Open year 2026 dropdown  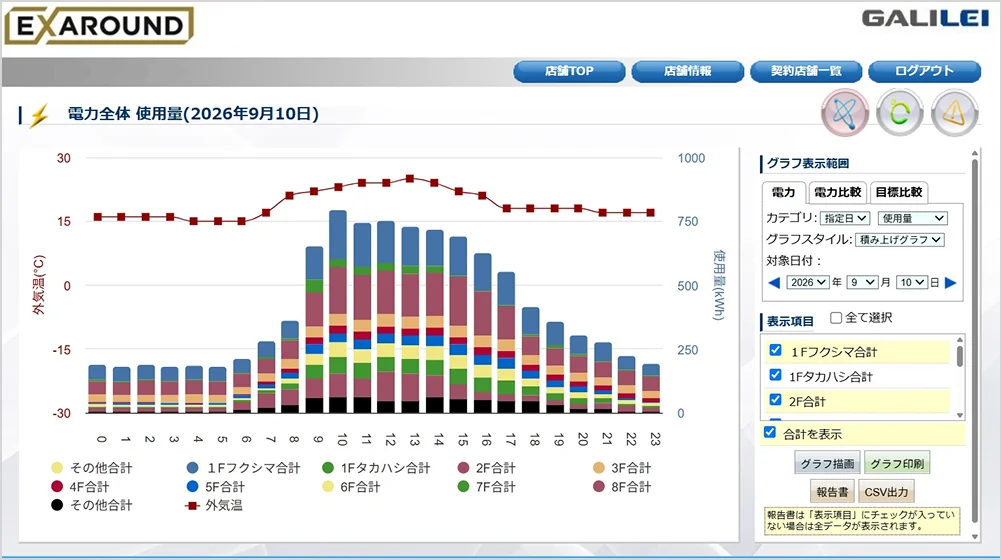807,283
